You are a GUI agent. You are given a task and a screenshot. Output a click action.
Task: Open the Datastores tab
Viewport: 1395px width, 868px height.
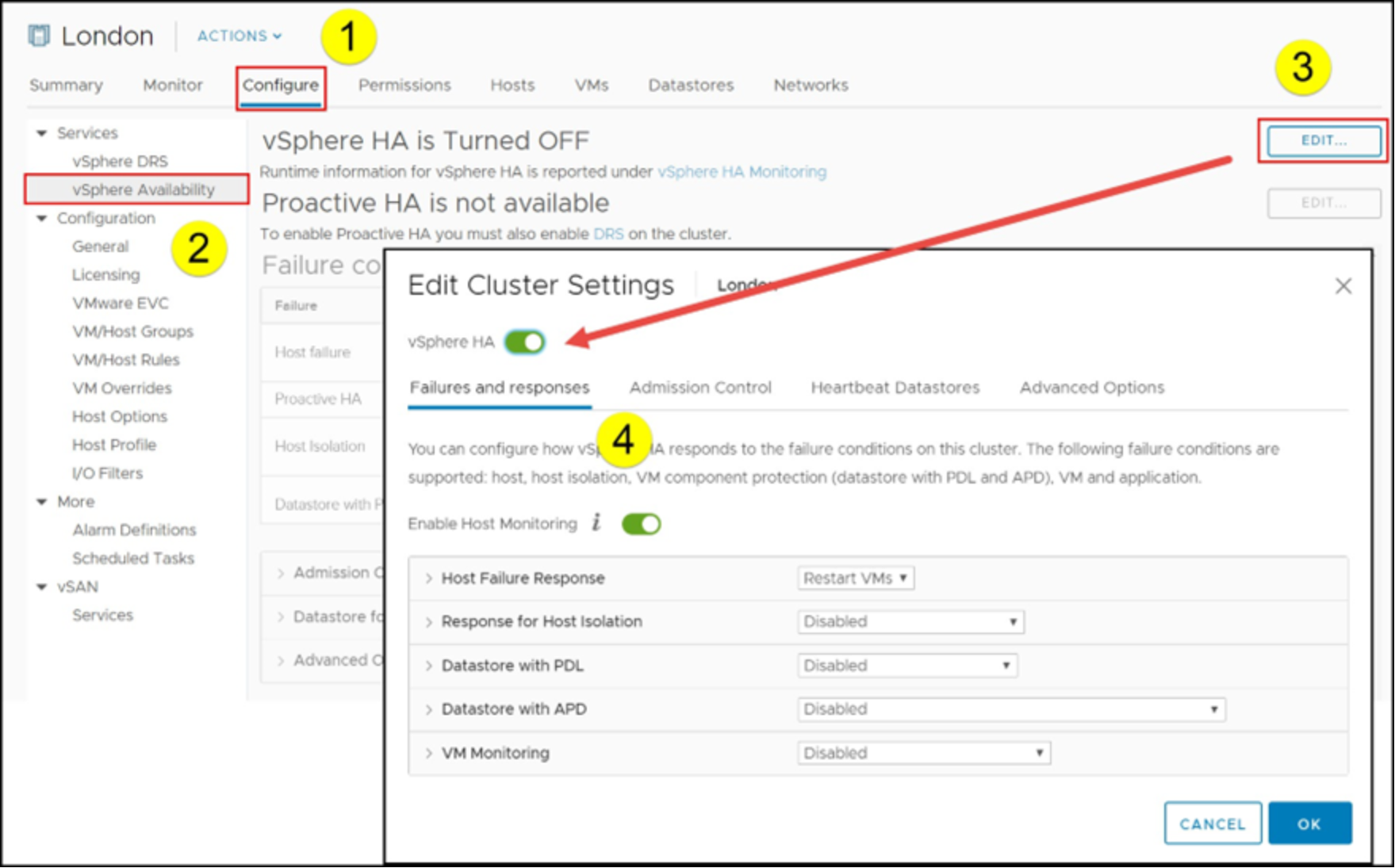[x=691, y=85]
